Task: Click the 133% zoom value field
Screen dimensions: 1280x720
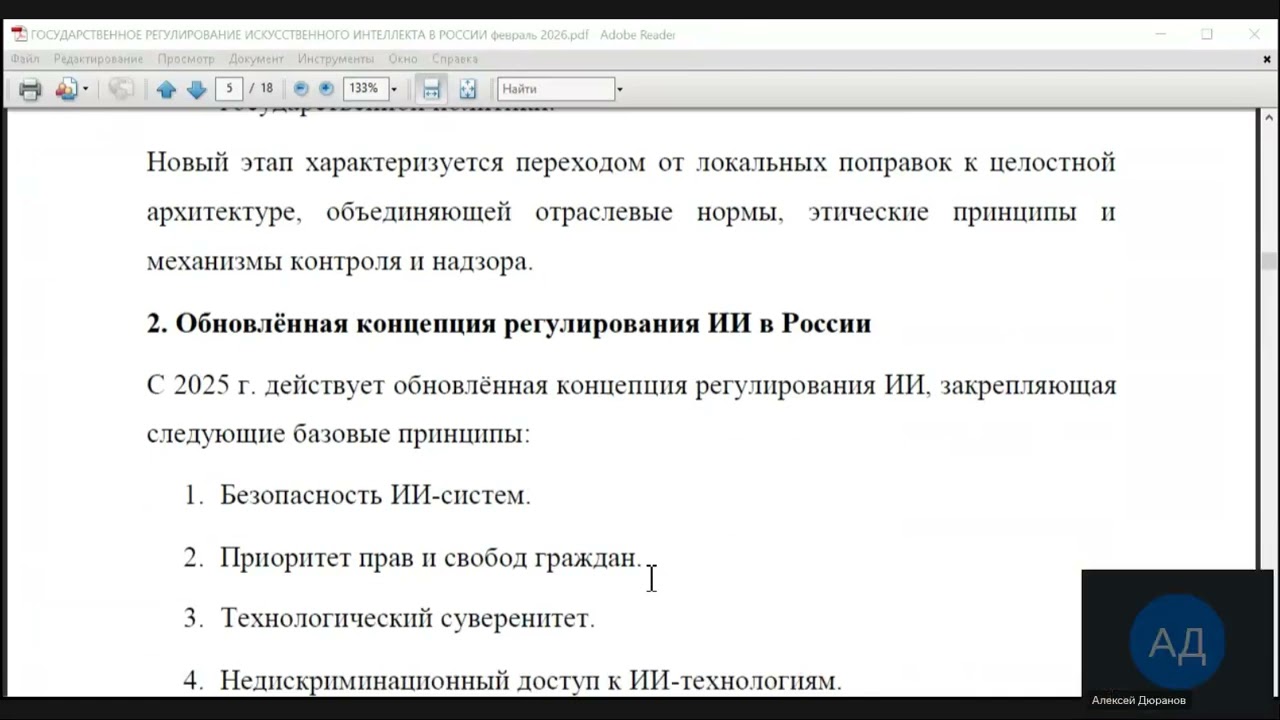Action: point(364,89)
